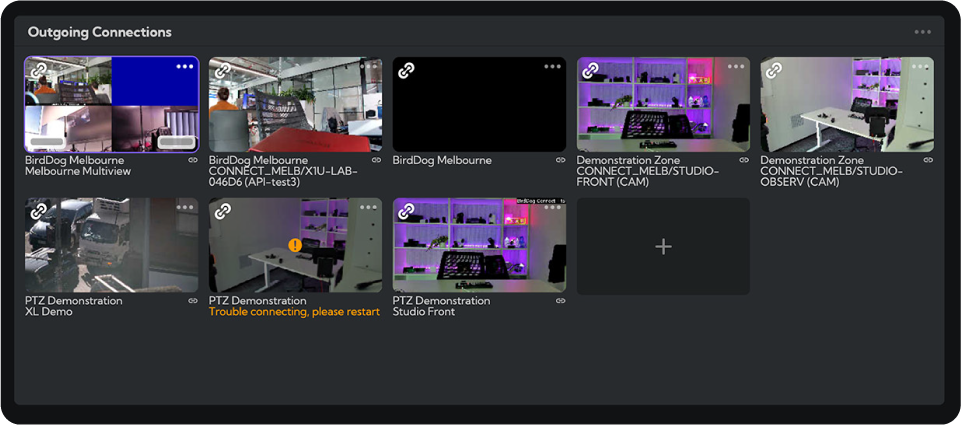Click small link icon beside Studio Front label

560,301
